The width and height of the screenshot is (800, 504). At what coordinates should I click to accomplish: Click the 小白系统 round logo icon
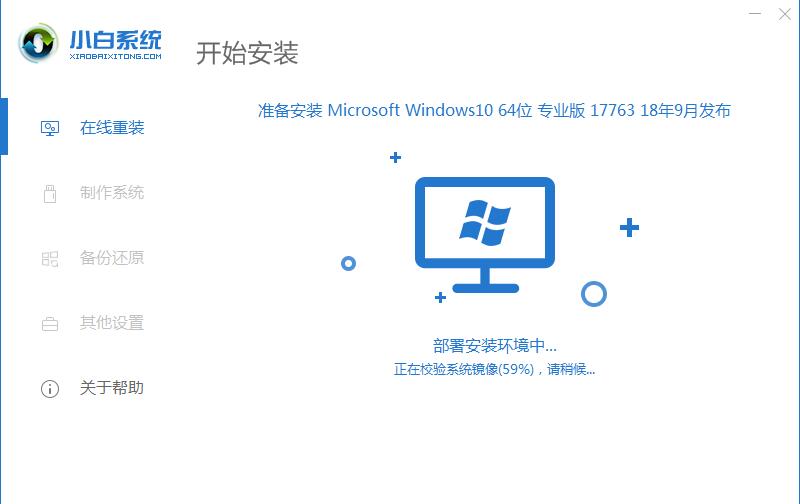pos(37,43)
